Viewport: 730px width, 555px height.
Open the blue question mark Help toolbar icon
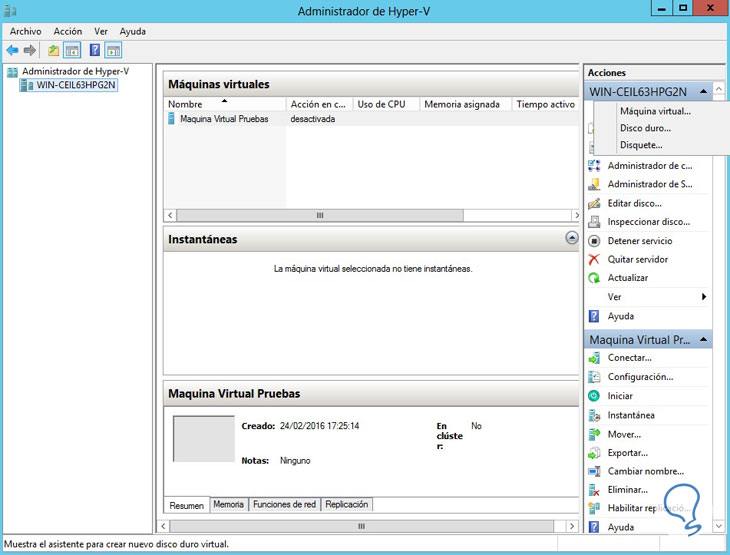point(95,50)
